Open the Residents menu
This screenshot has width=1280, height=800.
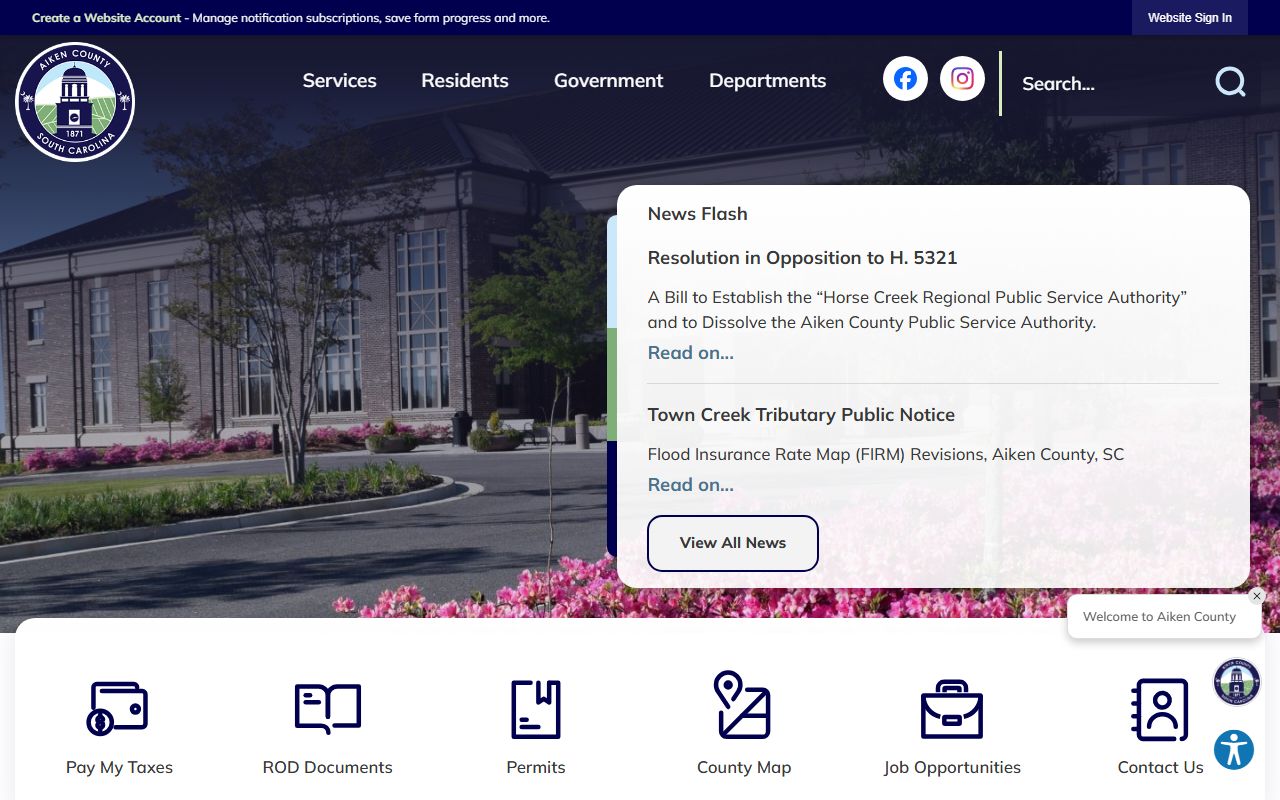click(x=465, y=81)
